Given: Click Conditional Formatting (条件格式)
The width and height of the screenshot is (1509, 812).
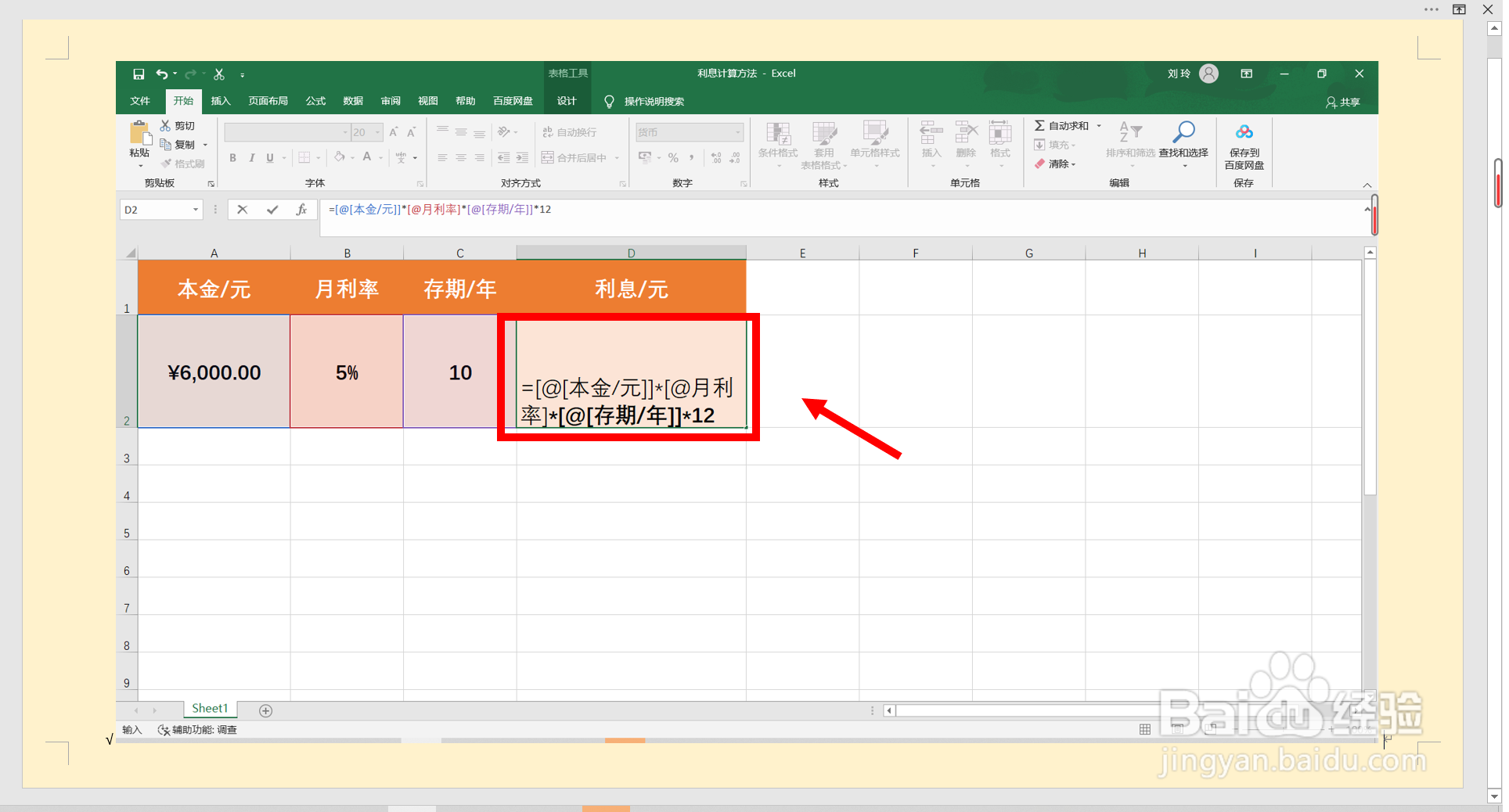Looking at the screenshot, I should (778, 145).
